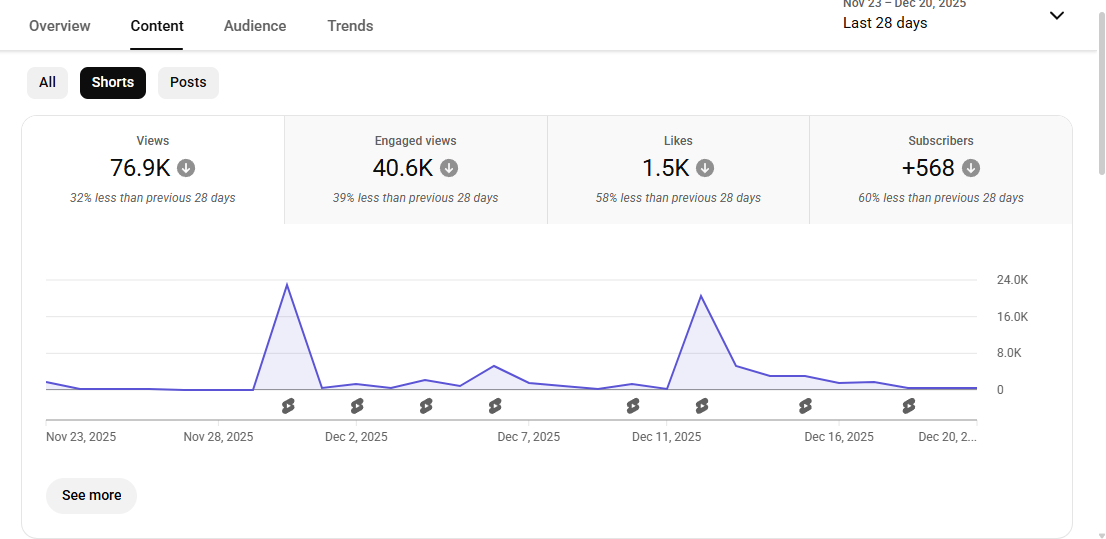The width and height of the screenshot is (1106, 539).
Task: Click the Shorts marker on Nov 30
Action: [x=288, y=406]
